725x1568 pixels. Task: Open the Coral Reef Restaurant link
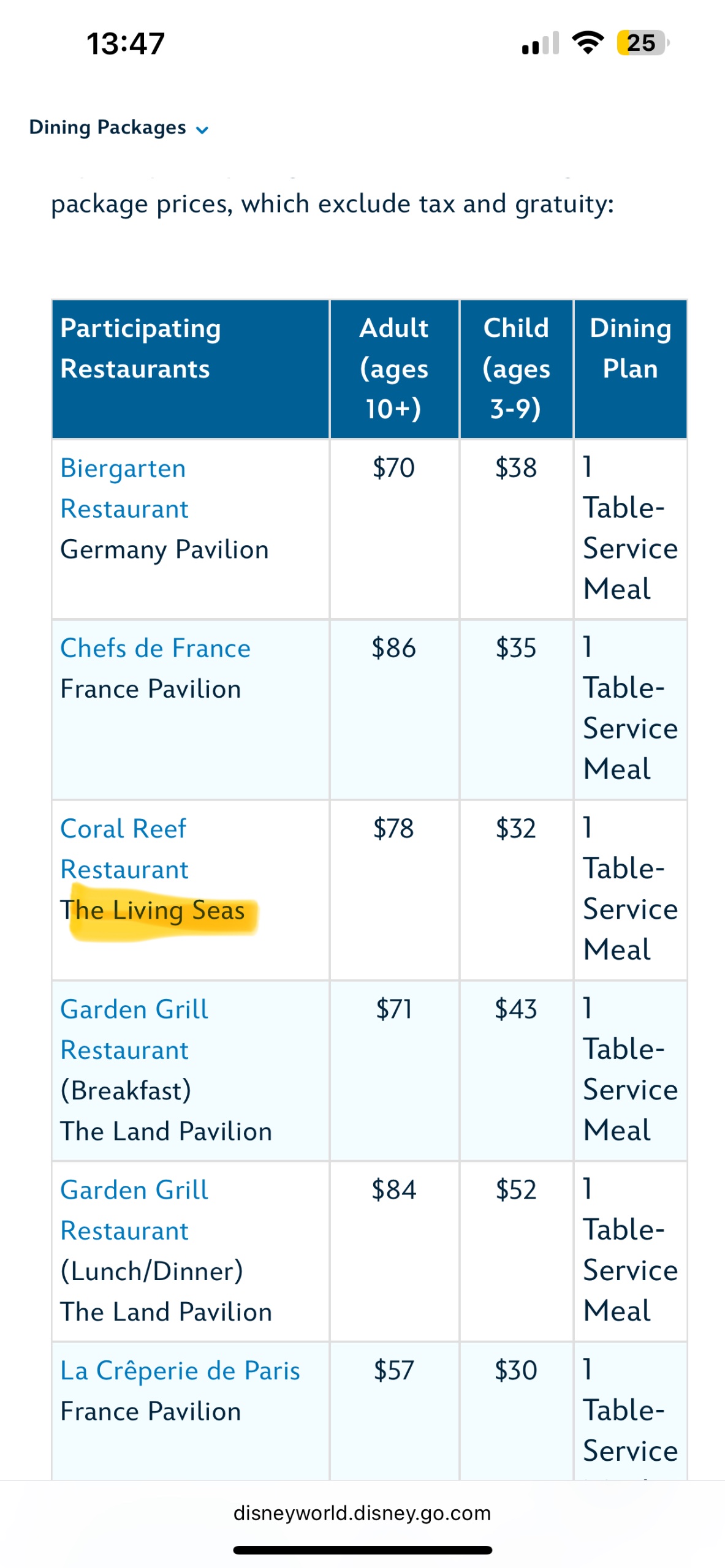[x=124, y=848]
